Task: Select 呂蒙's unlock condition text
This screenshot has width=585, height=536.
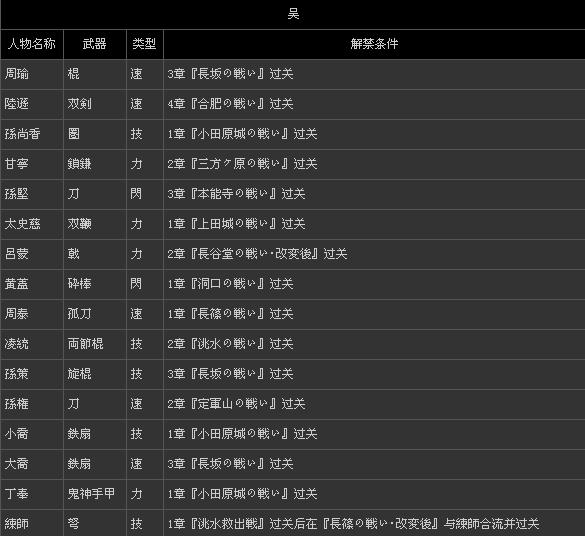Action: (257, 254)
